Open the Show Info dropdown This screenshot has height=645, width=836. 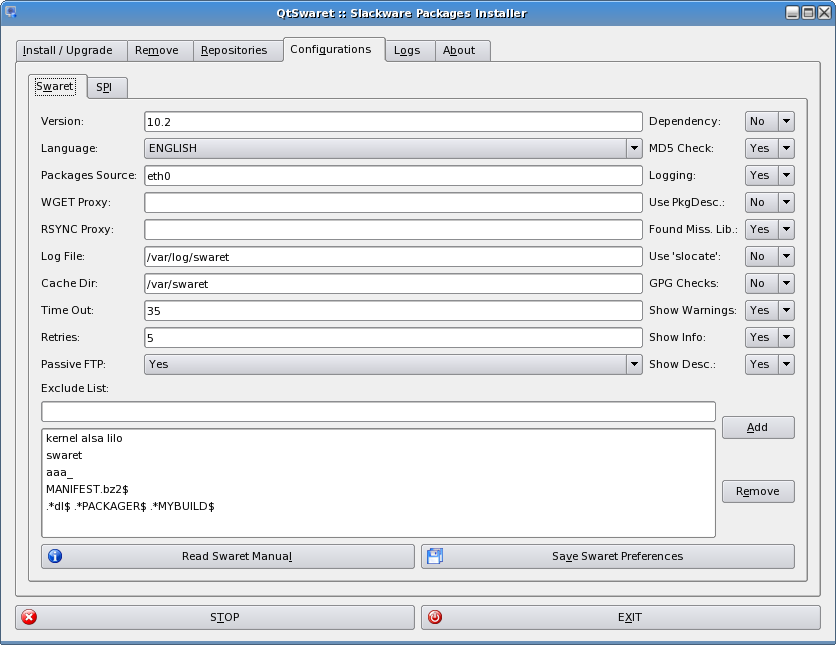coord(769,337)
